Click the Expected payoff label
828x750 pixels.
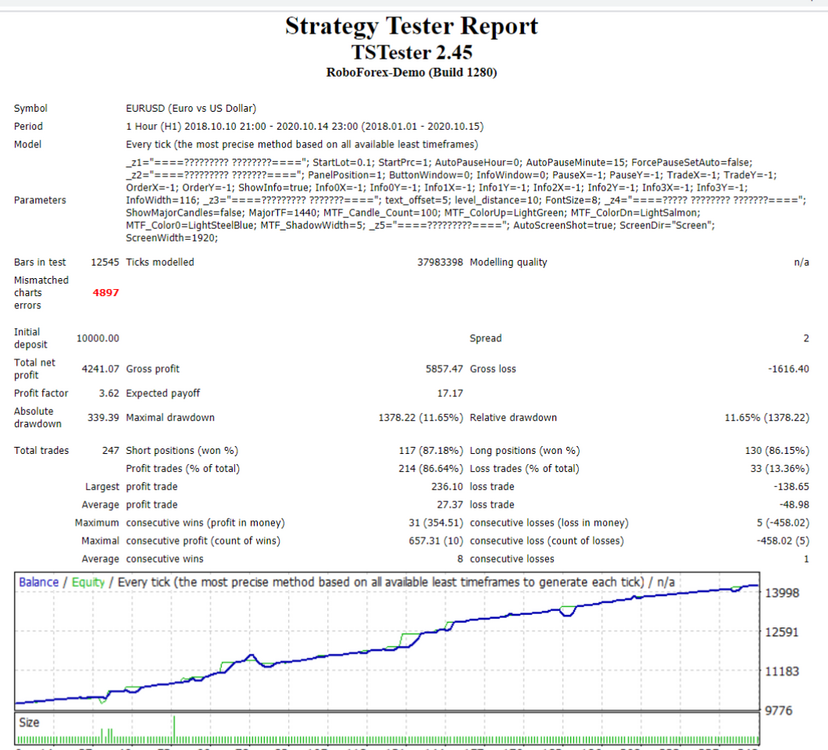coord(163,393)
